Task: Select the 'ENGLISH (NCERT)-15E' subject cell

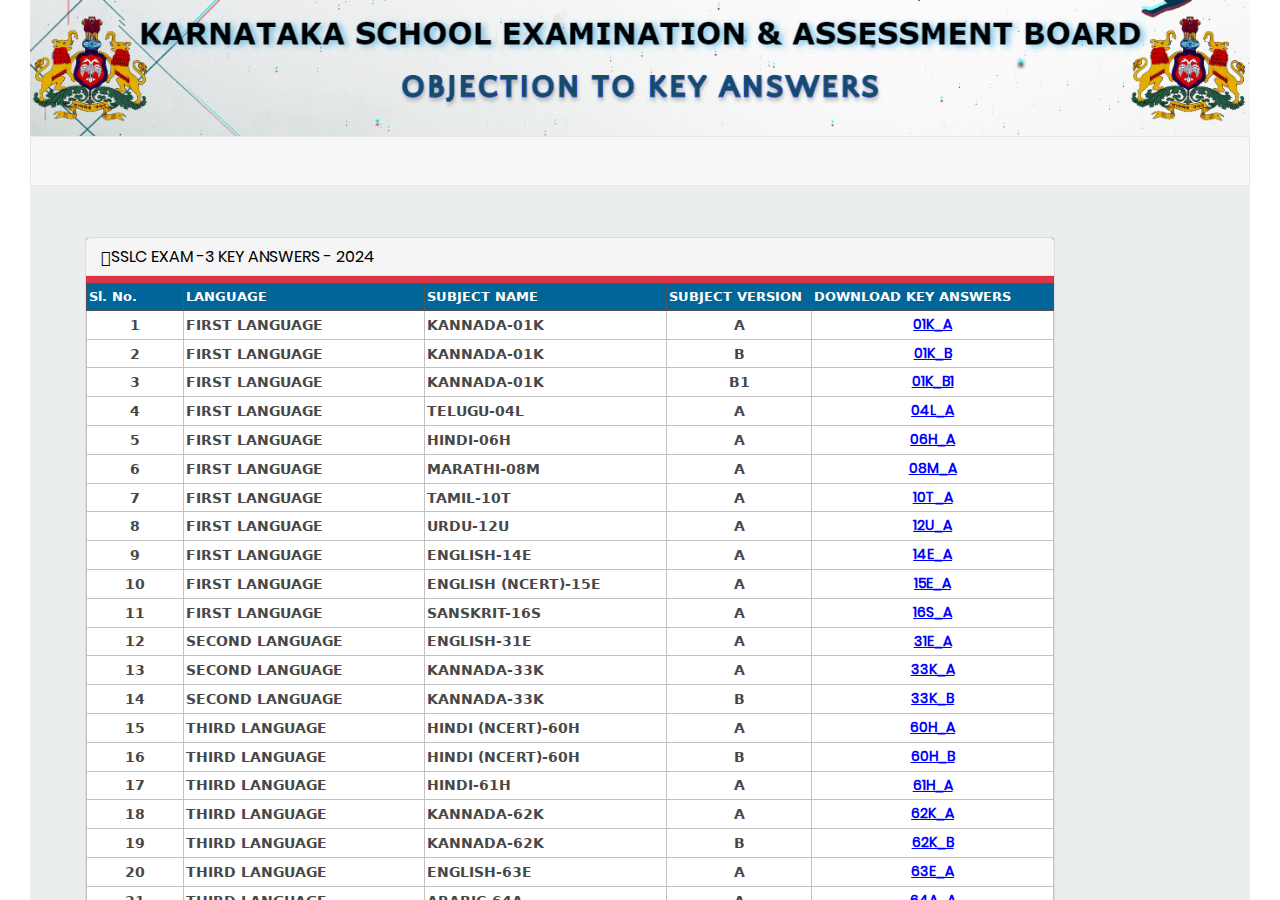Action: [545, 584]
